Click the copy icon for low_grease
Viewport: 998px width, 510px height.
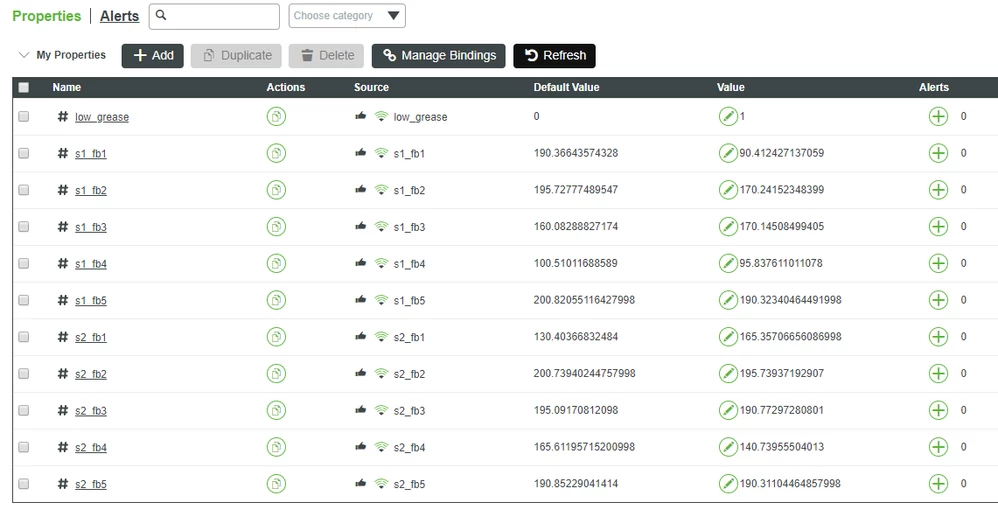[276, 117]
